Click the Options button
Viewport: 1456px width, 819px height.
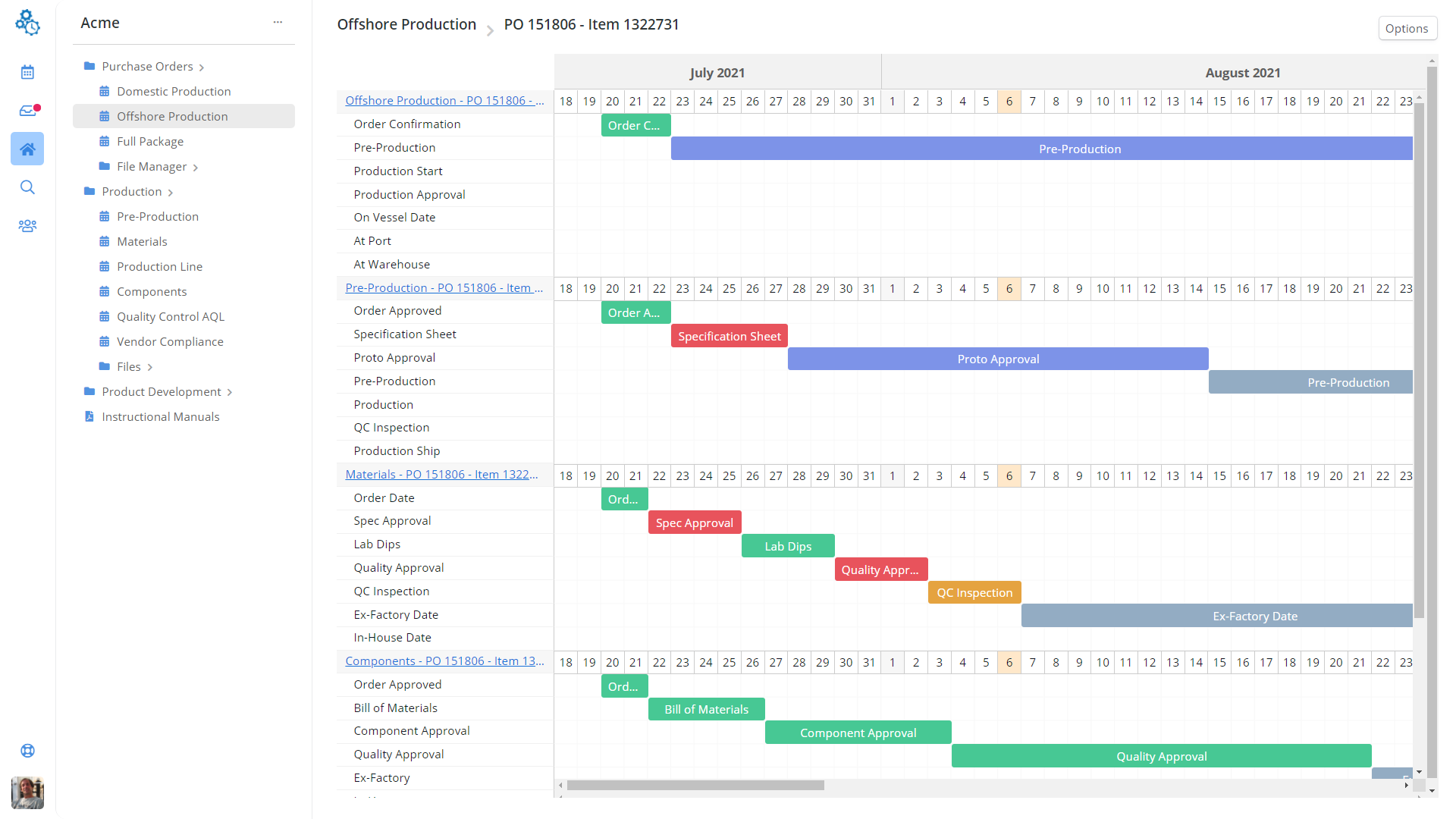point(1406,29)
